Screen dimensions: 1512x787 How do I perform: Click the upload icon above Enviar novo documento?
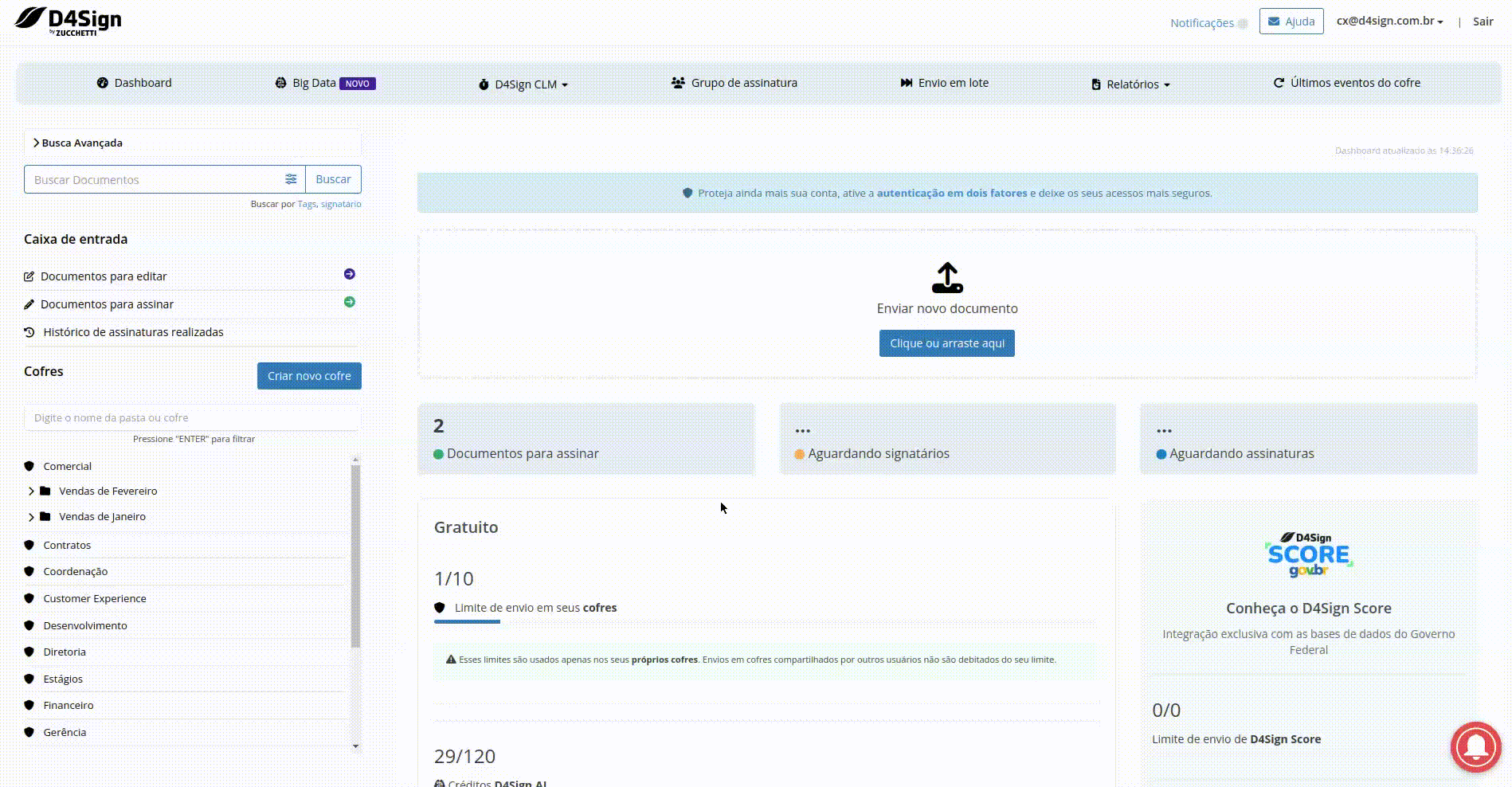tap(946, 278)
